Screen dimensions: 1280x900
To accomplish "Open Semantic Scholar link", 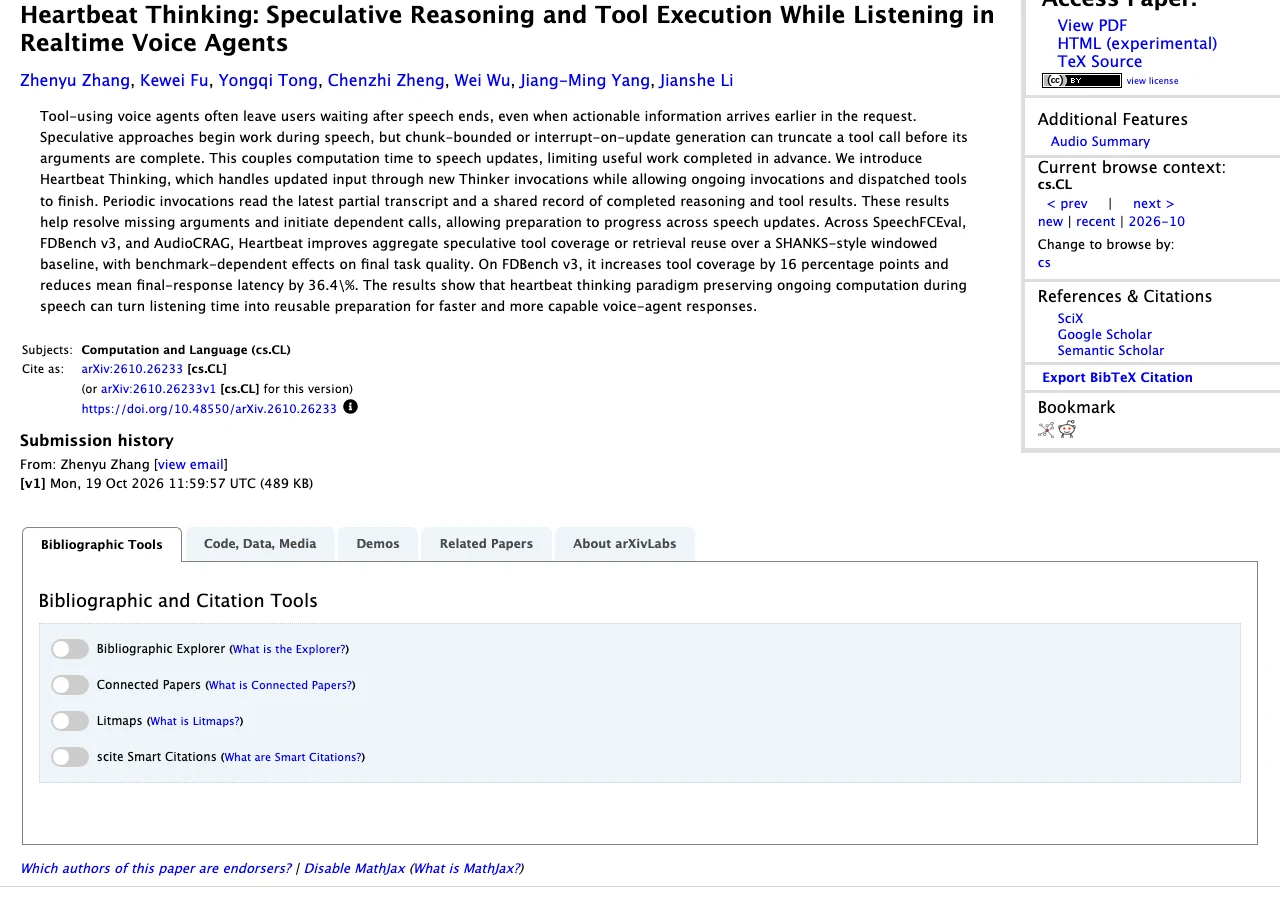I will pos(1111,351).
